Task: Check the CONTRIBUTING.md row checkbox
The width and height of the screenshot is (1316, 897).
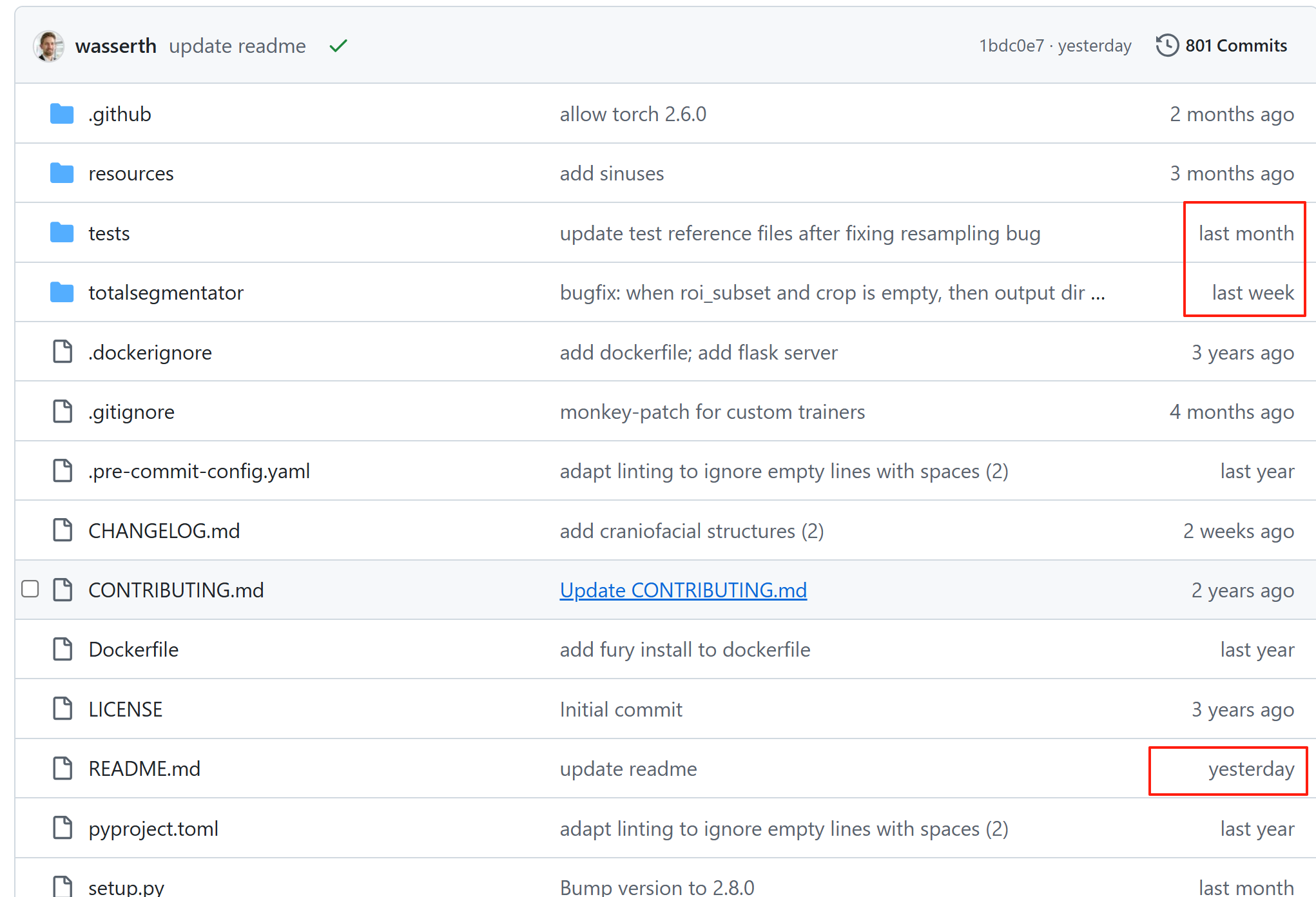Action: coord(30,589)
